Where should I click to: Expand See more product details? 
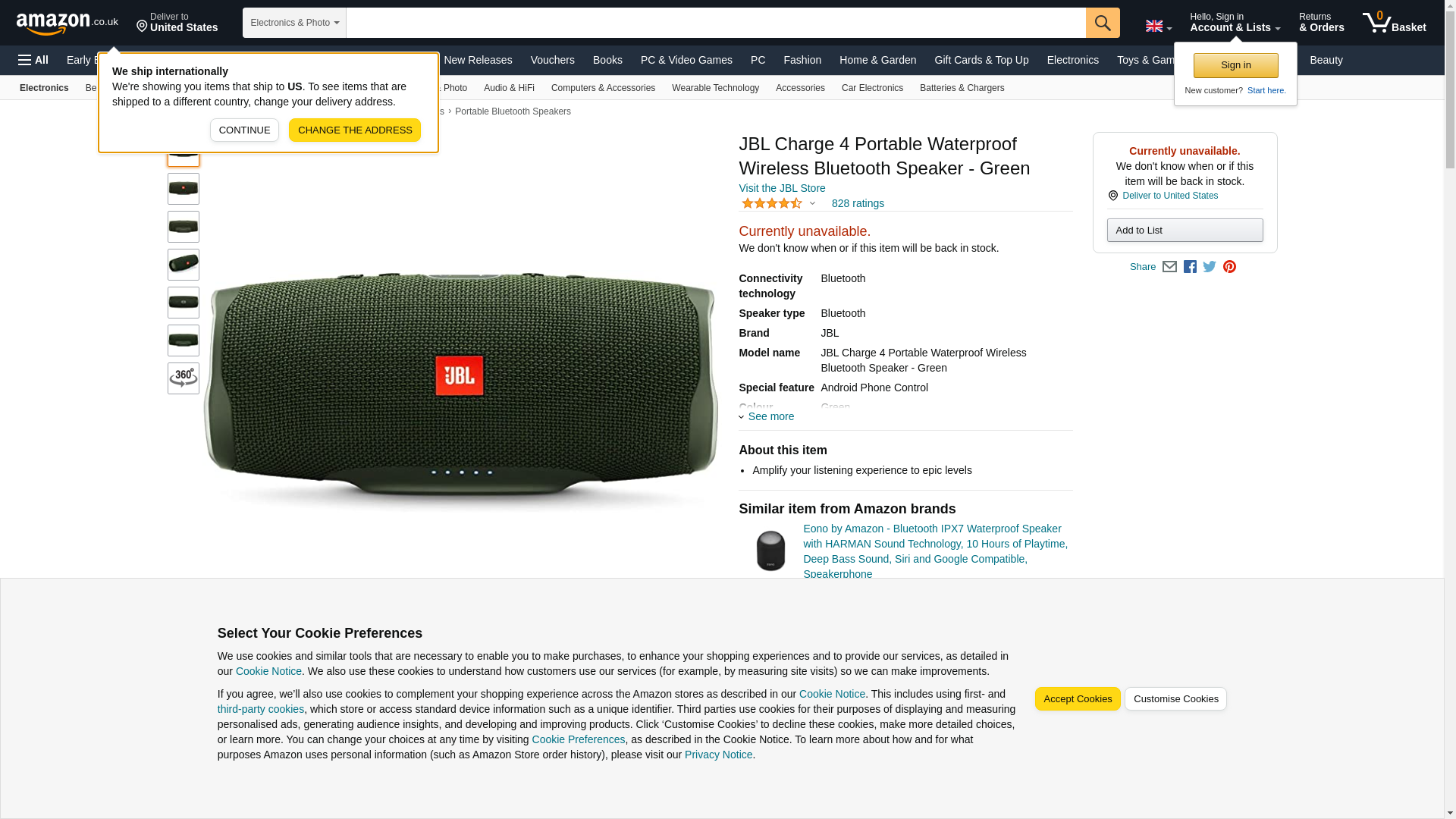tap(767, 416)
